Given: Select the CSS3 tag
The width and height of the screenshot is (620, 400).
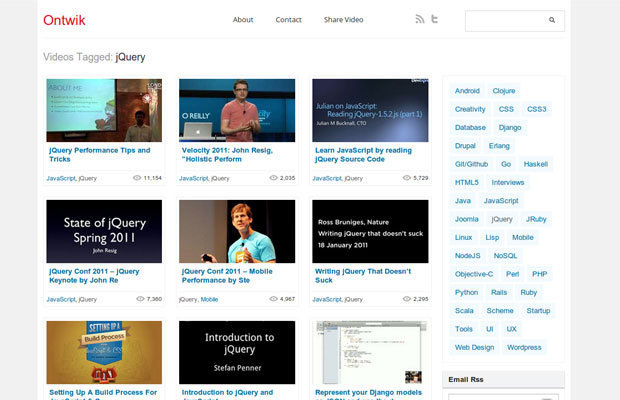Looking at the screenshot, I should pyautogui.click(x=537, y=109).
